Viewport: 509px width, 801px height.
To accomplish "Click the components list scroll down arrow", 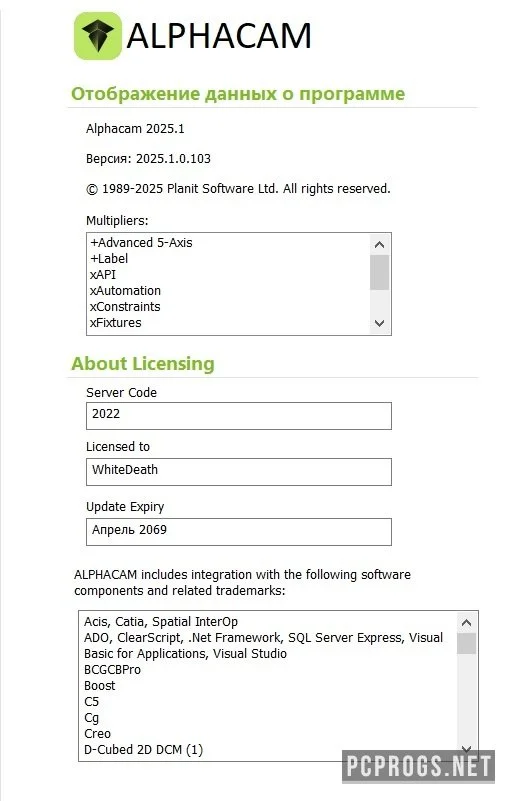I will [x=466, y=749].
